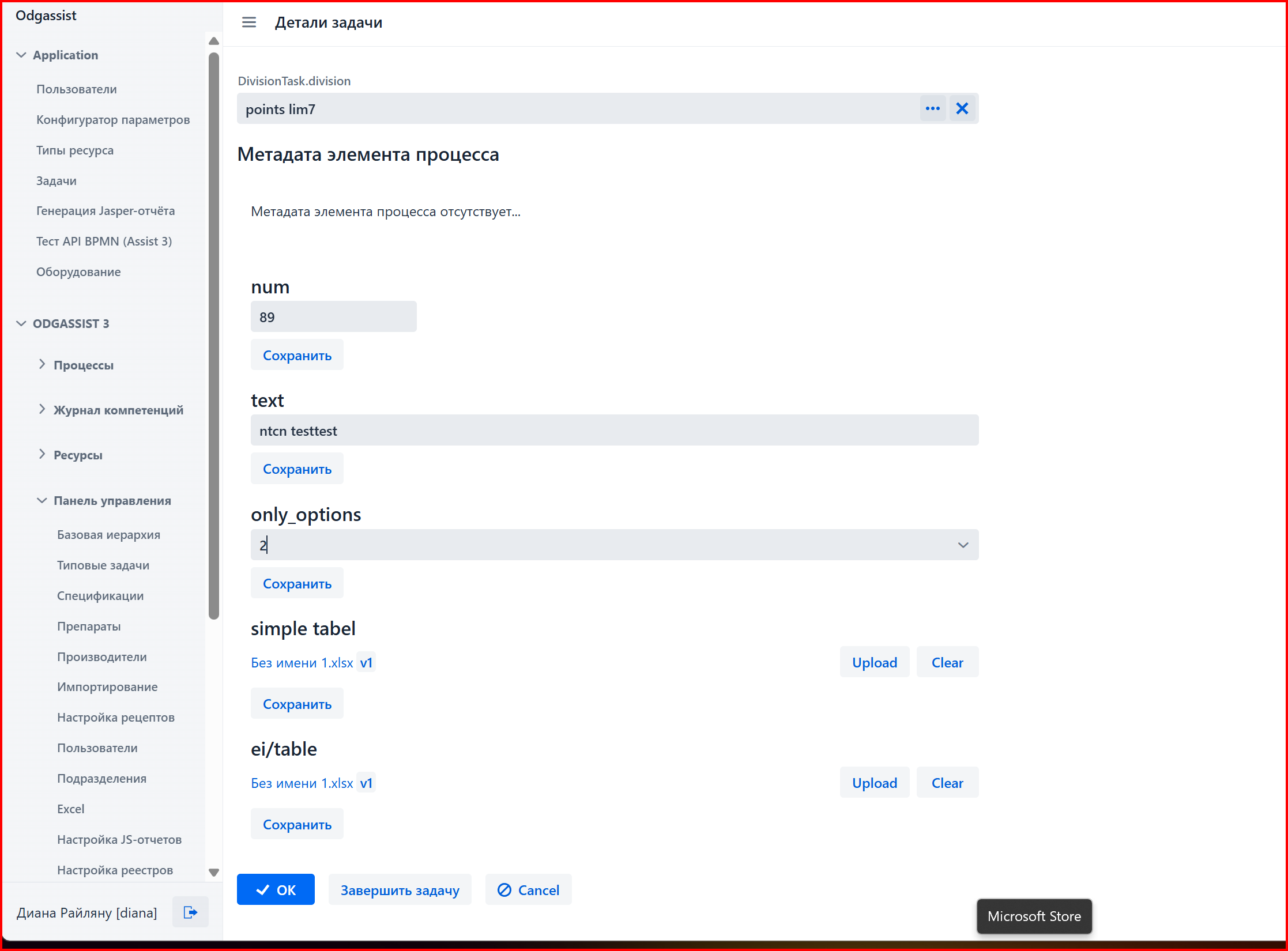Click the num input field
This screenshot has width=1288, height=951.
click(333, 316)
